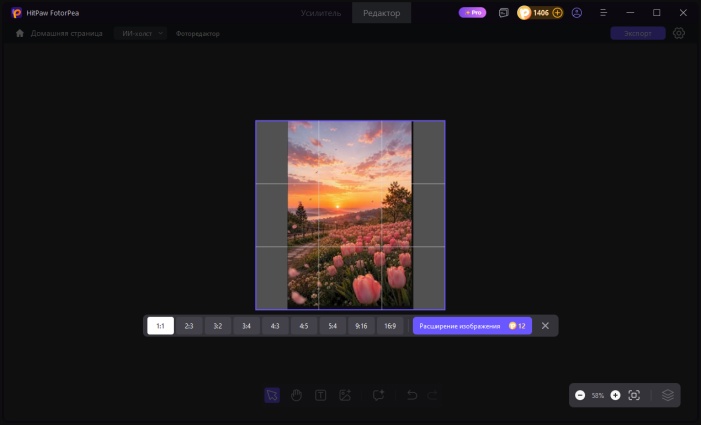Open the AI image generation tool
The height and width of the screenshot is (425, 701).
pyautogui.click(x=345, y=395)
